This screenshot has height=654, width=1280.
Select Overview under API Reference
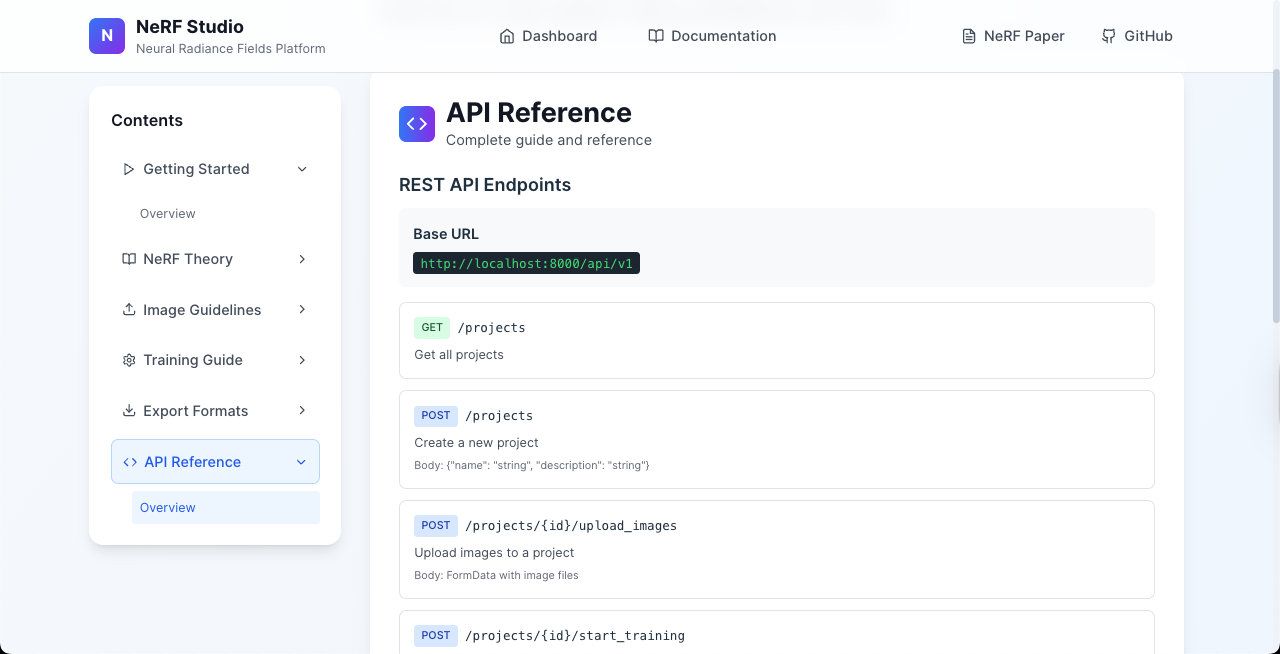[x=168, y=508]
